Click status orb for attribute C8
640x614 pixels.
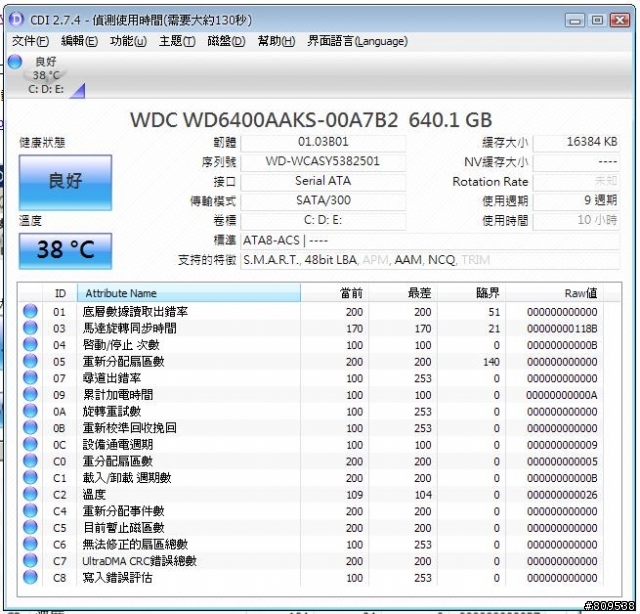(30, 577)
